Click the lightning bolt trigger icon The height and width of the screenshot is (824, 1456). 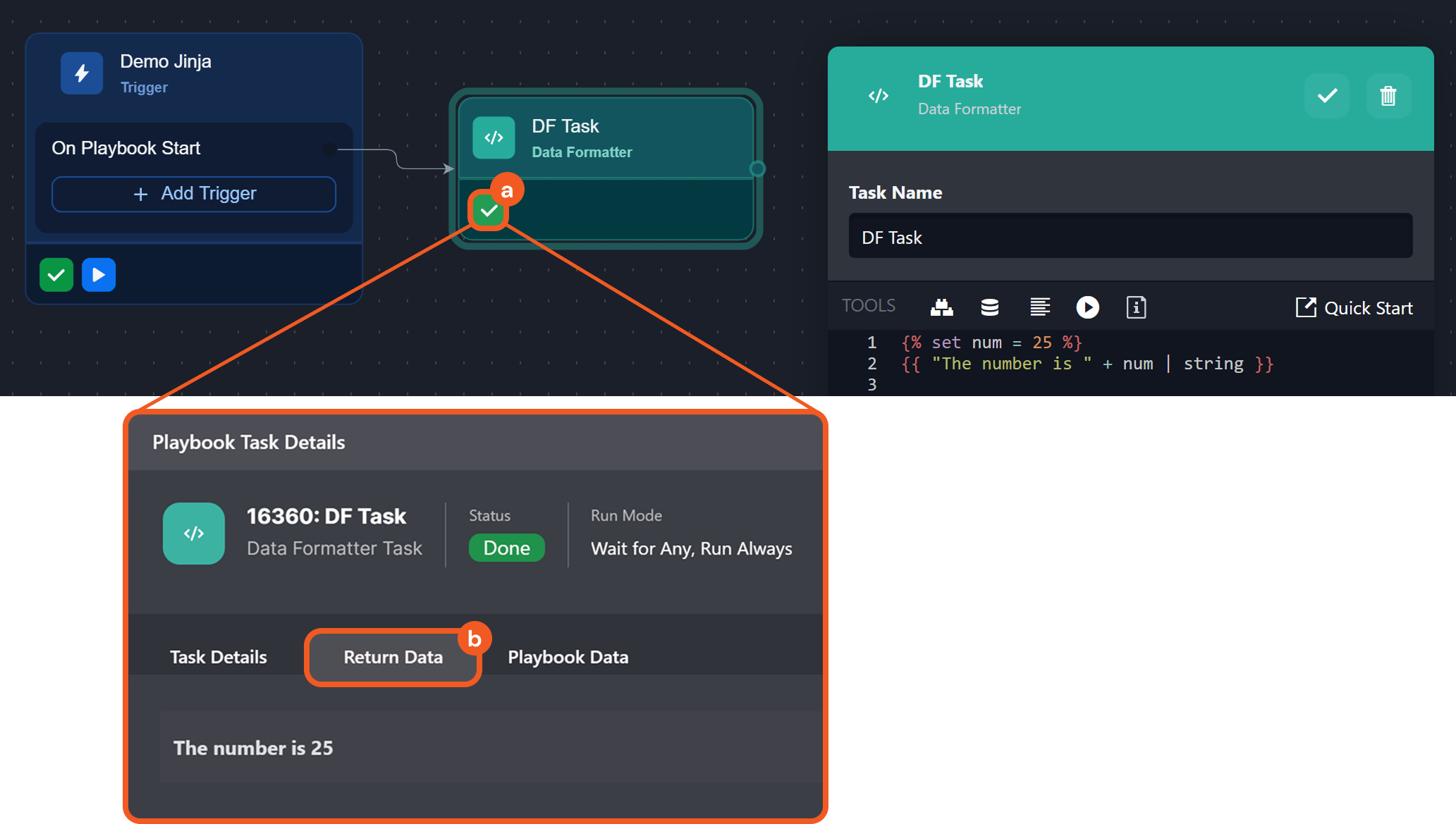[x=82, y=73]
